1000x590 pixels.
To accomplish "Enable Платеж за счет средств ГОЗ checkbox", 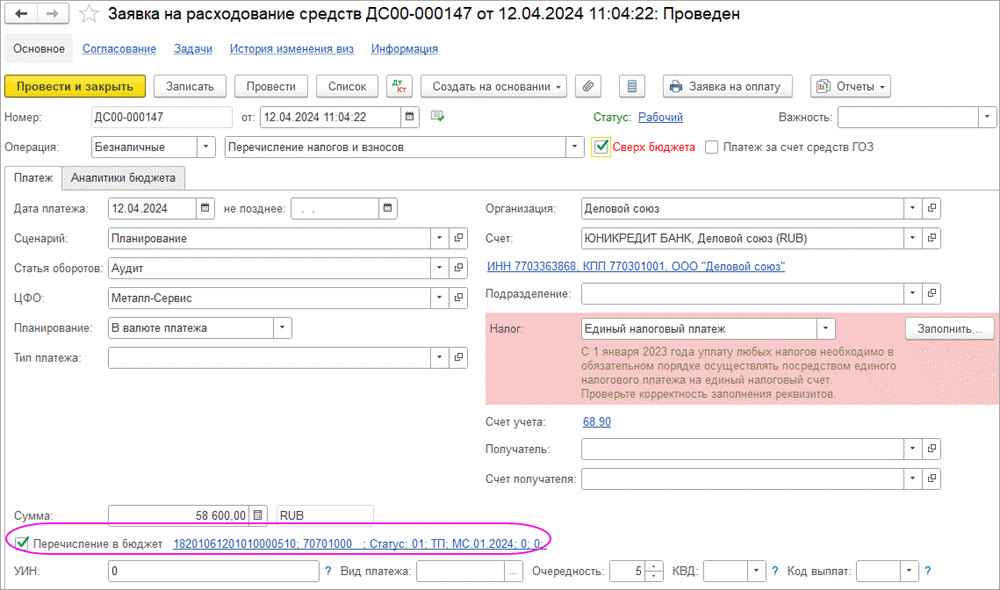I will (712, 147).
